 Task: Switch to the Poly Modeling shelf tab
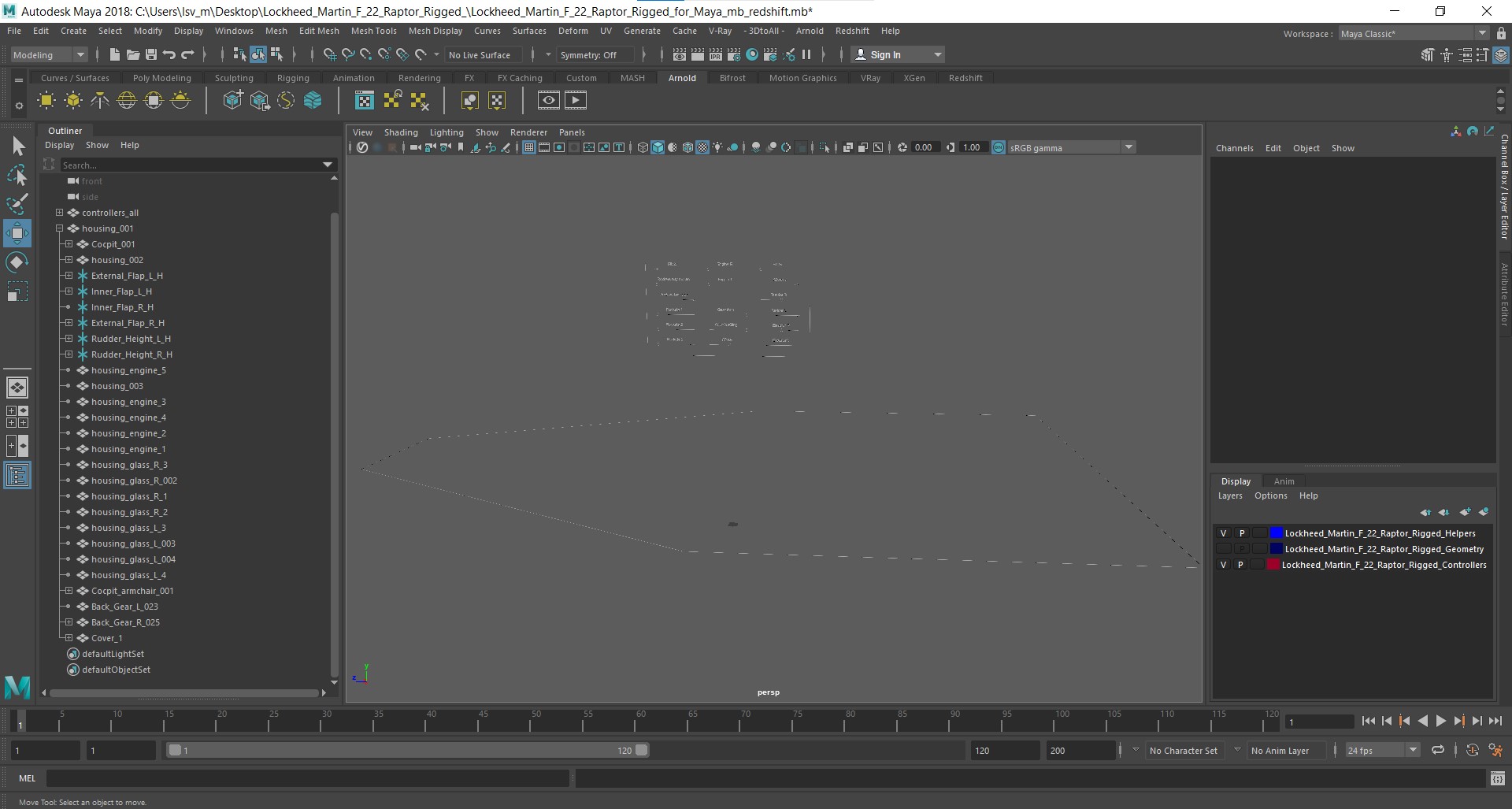point(161,78)
